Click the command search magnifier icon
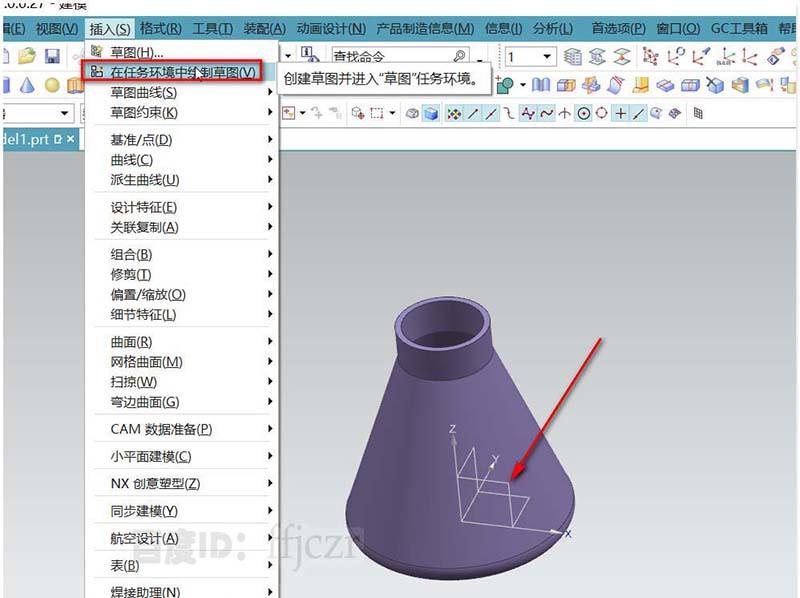This screenshot has width=800, height=598. pos(460,55)
